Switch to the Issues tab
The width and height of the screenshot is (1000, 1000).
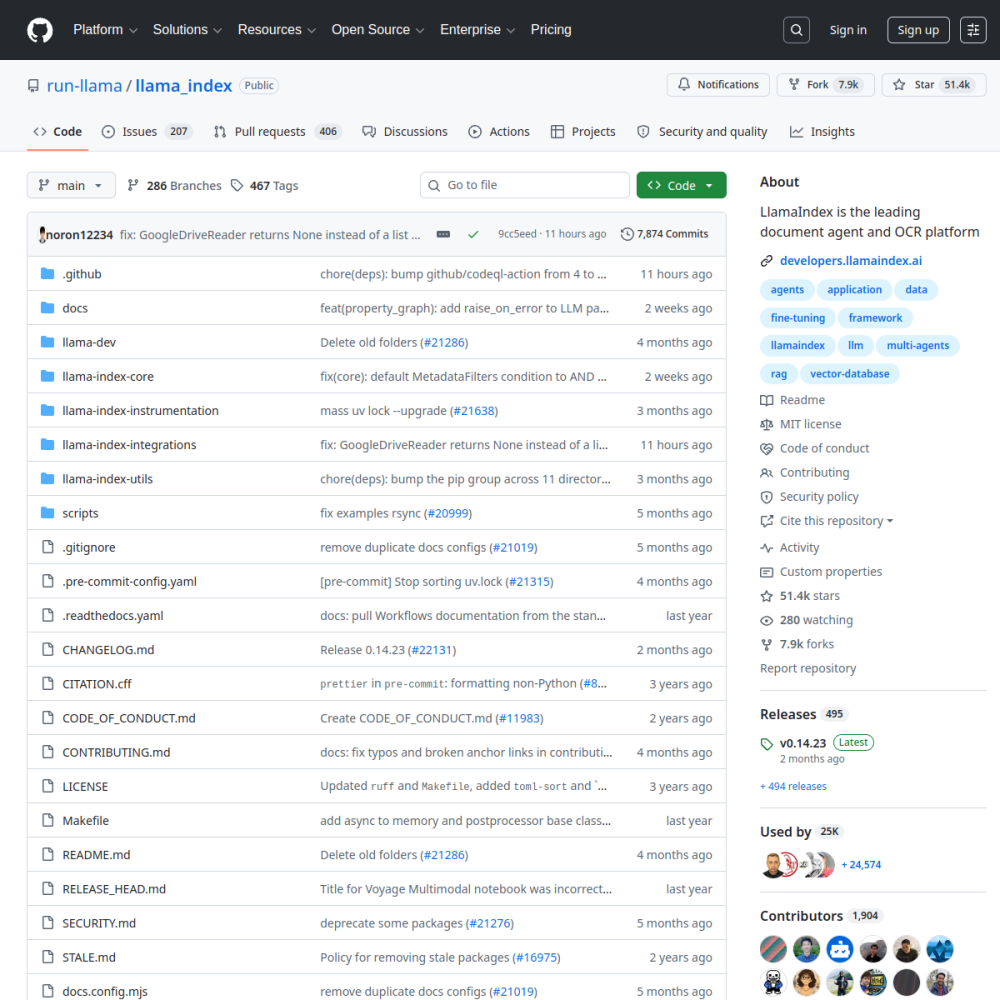coord(147,132)
